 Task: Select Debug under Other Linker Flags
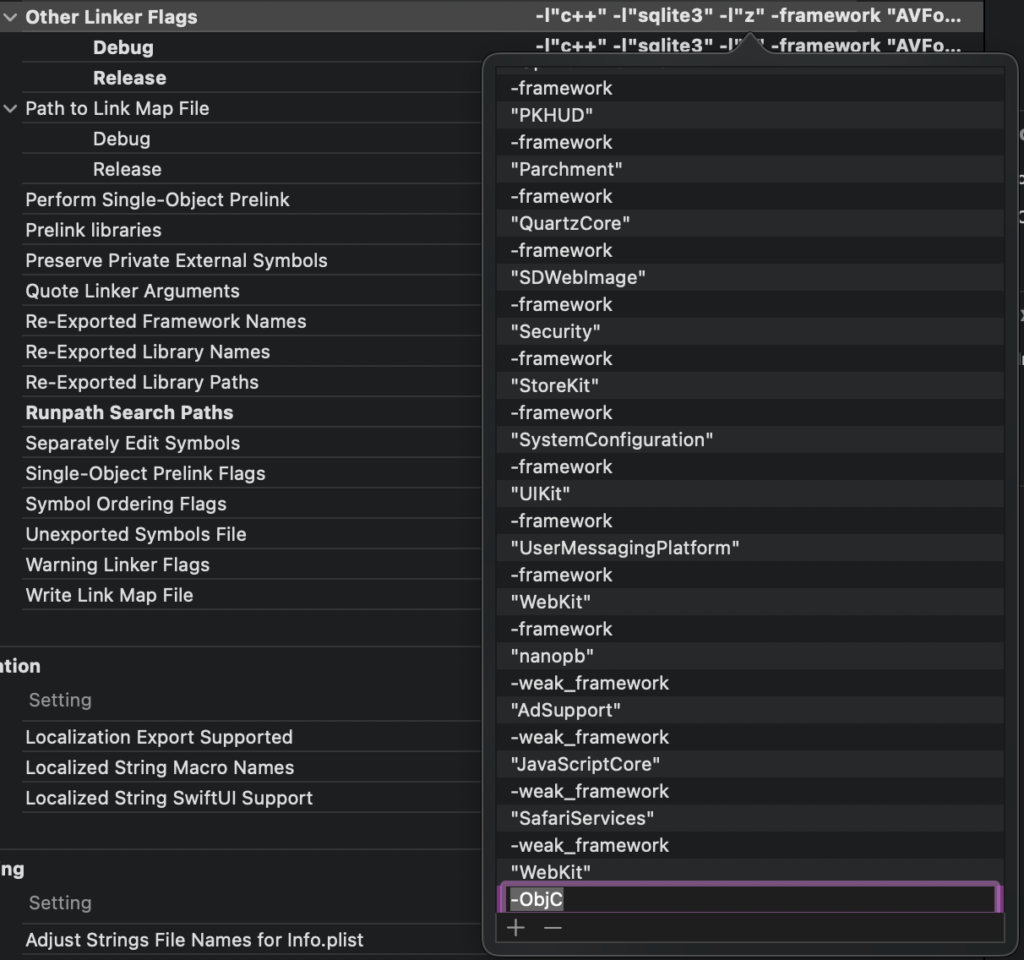(123, 48)
